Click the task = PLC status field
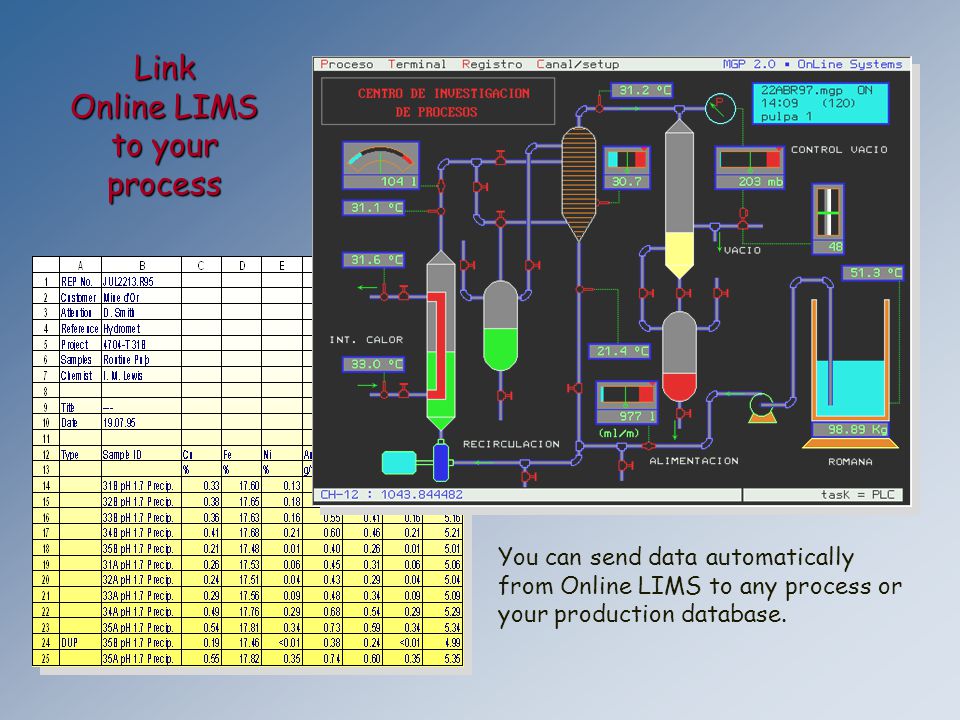 tap(823, 495)
